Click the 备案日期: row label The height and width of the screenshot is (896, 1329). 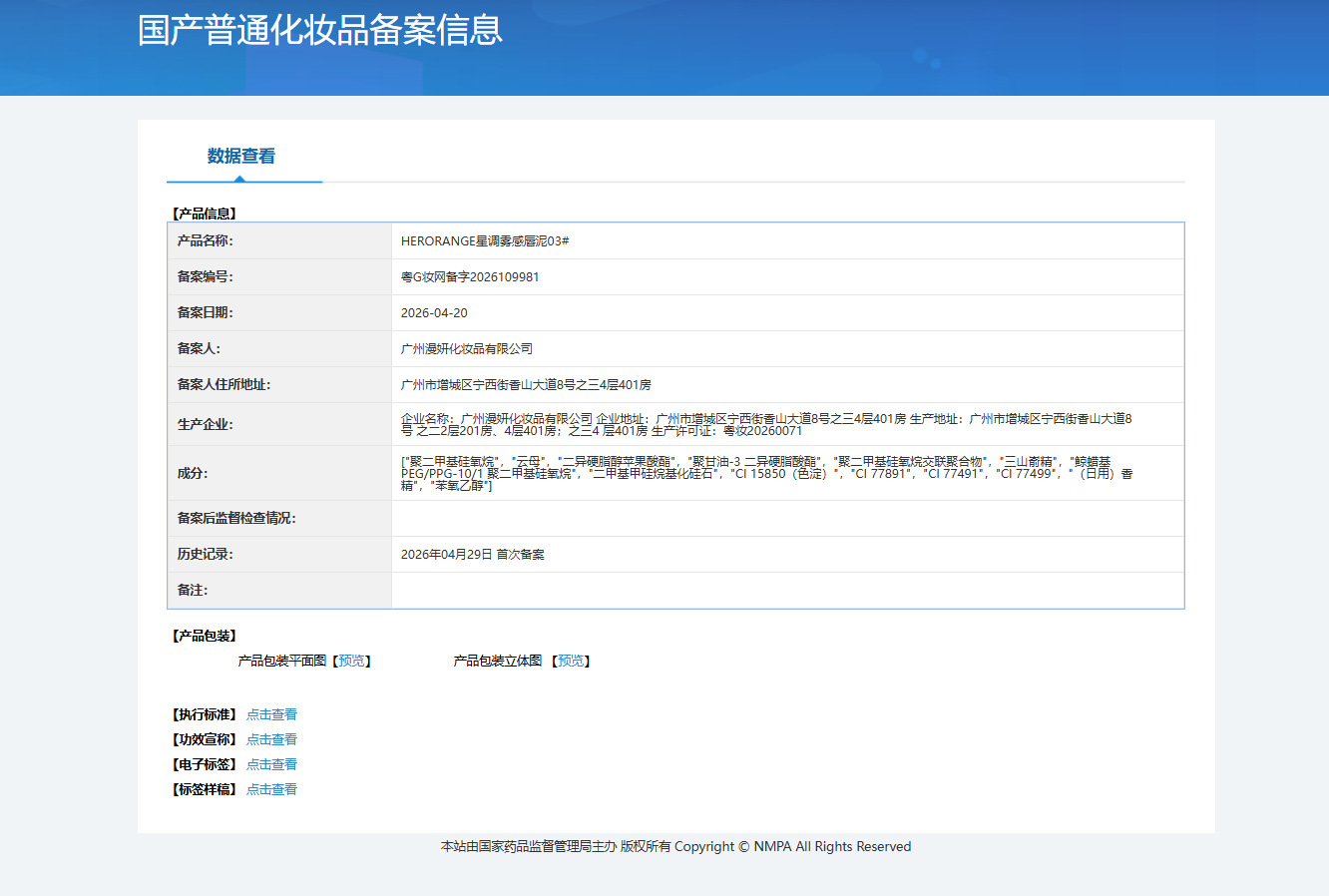tap(206, 312)
